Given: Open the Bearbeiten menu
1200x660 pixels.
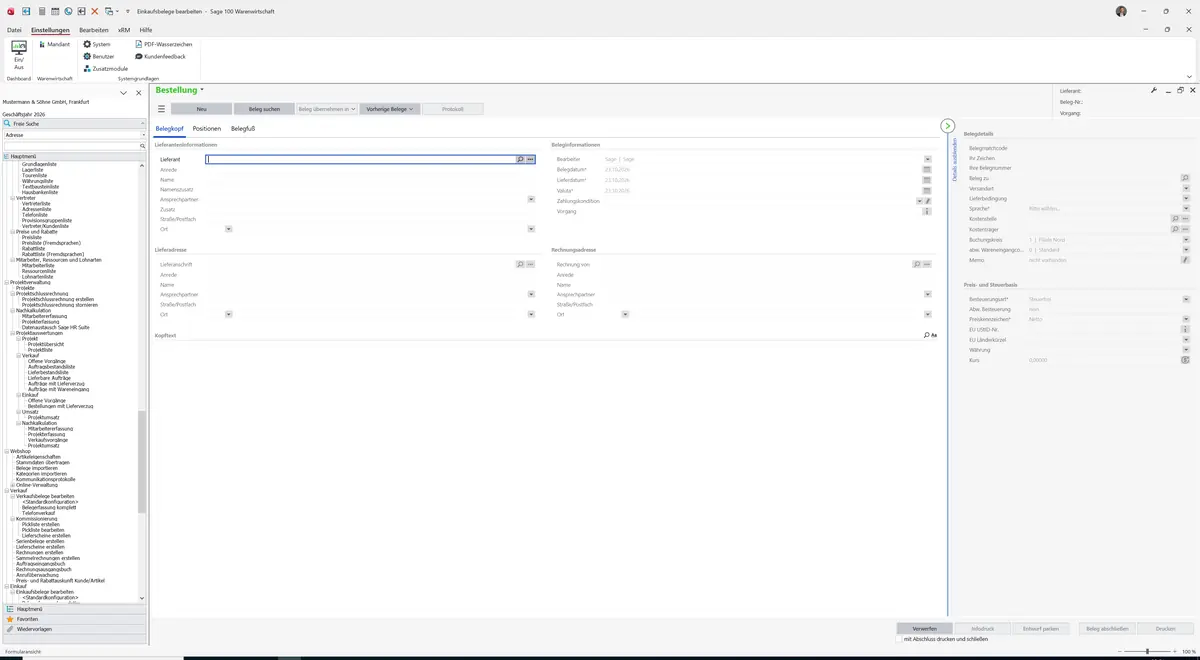Looking at the screenshot, I should point(94,30).
